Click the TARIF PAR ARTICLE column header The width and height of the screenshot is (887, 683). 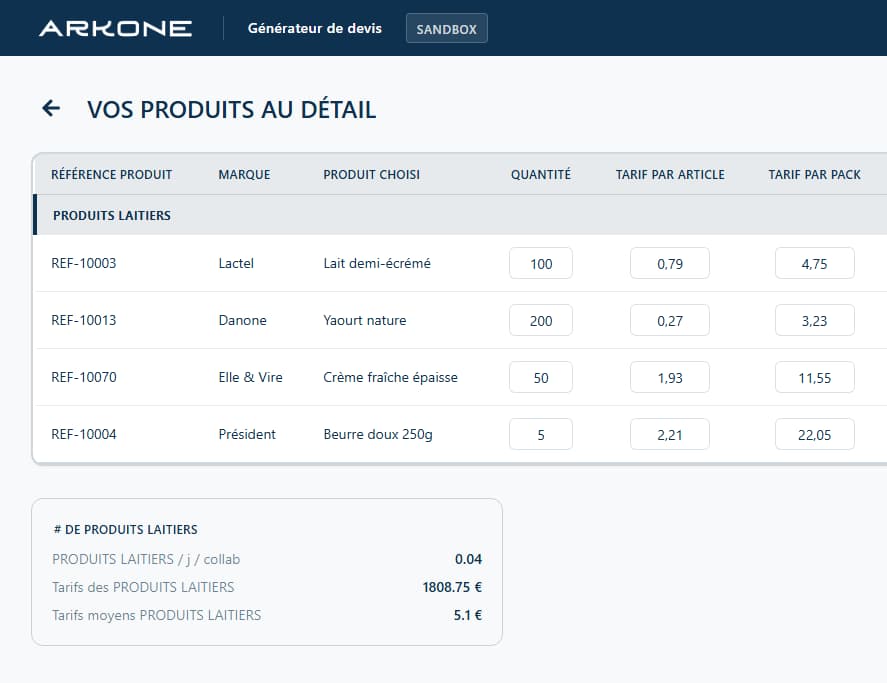[670, 174]
